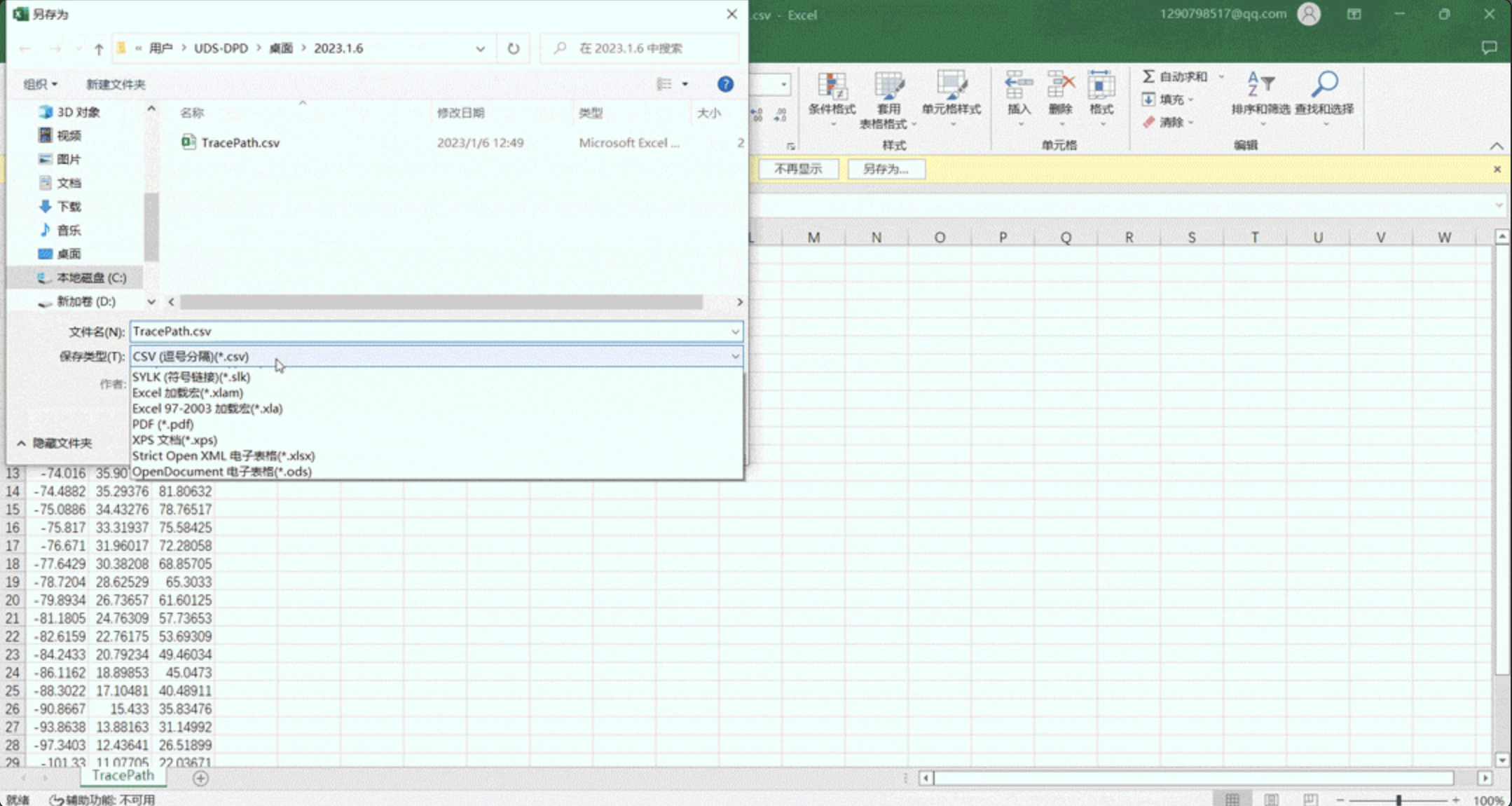Open the TracePath sheet tab
This screenshot has width=1512, height=806.
pos(123,775)
